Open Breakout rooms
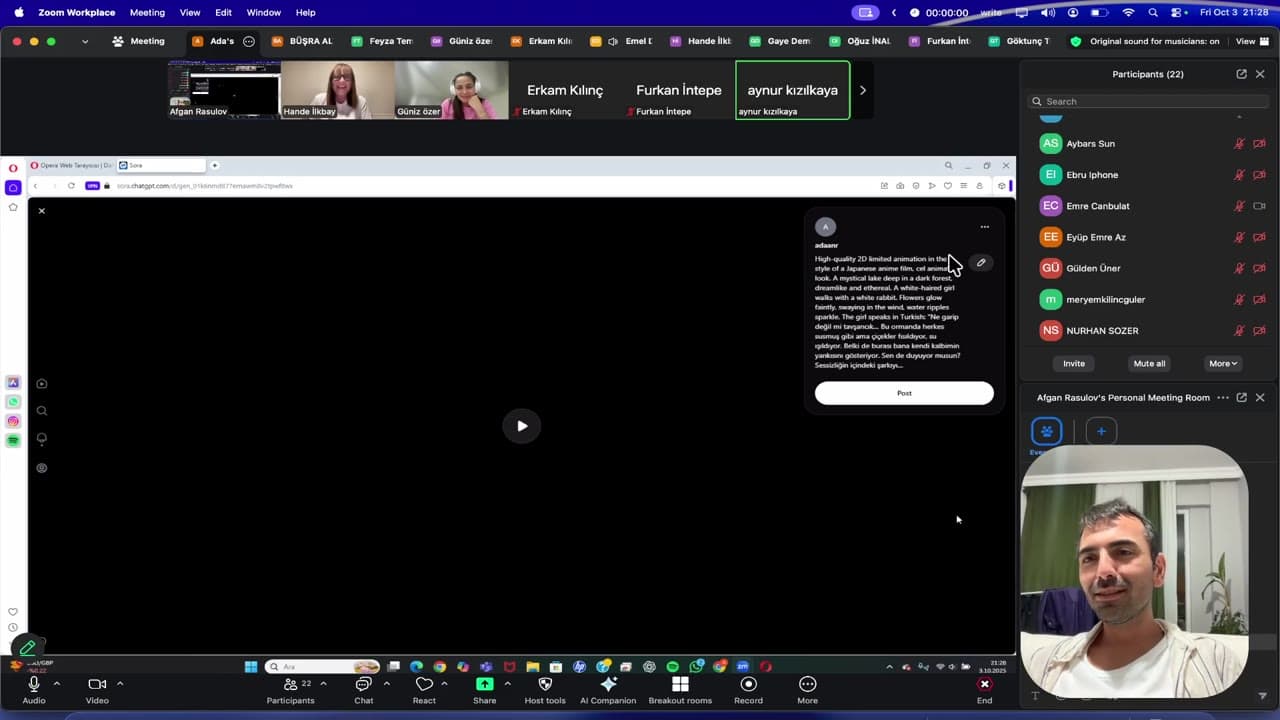The width and height of the screenshot is (1280, 720). tap(680, 689)
